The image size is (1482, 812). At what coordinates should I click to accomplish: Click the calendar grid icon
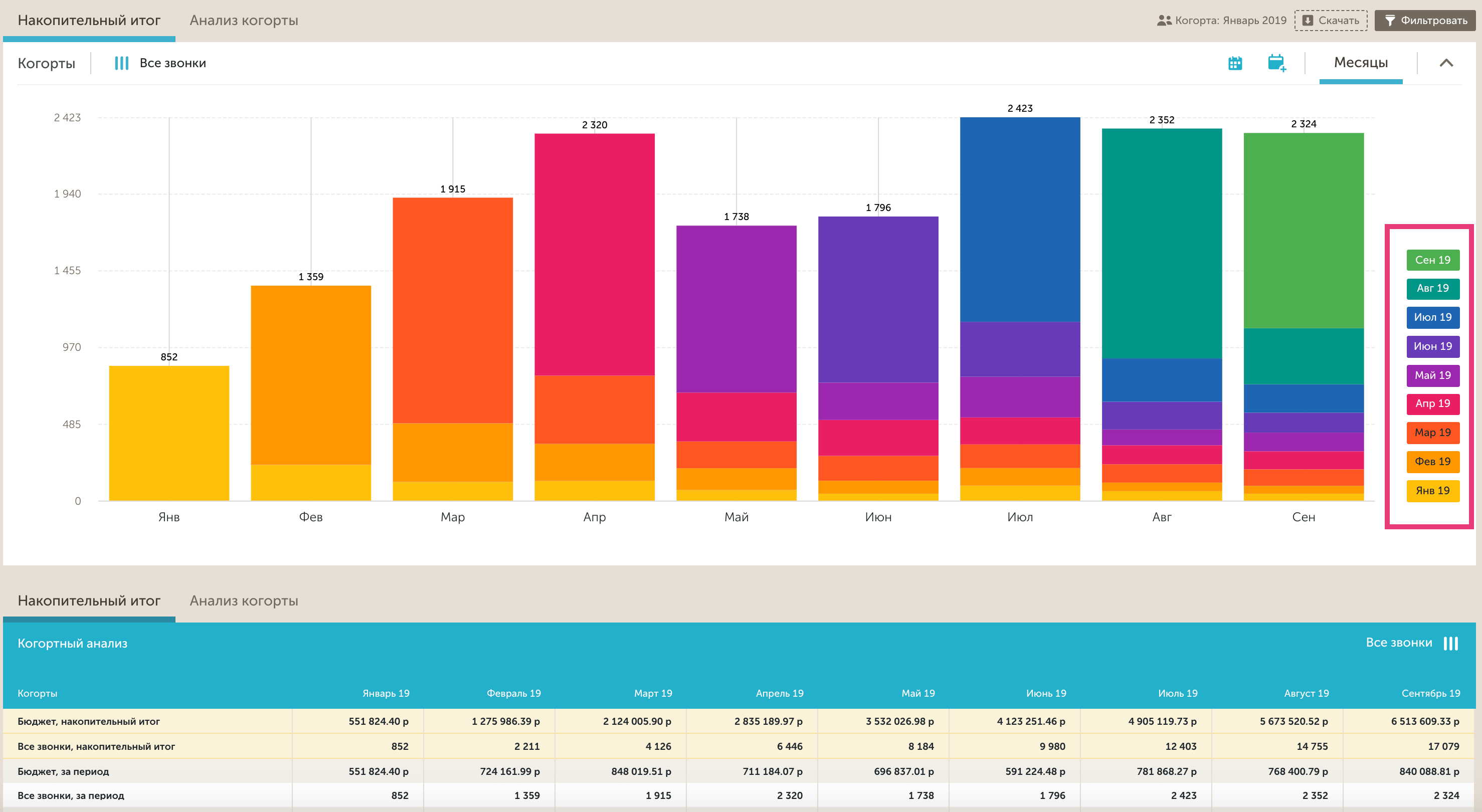[x=1235, y=63]
